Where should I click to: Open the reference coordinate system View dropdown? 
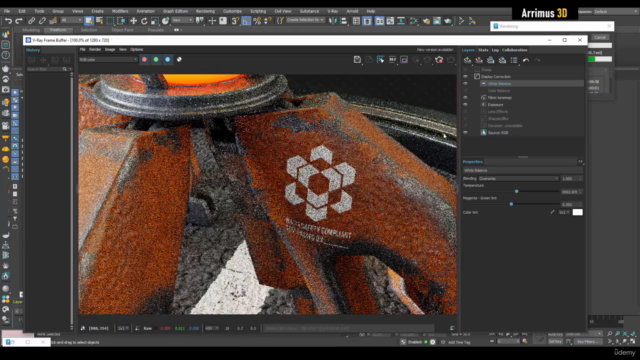pos(182,20)
